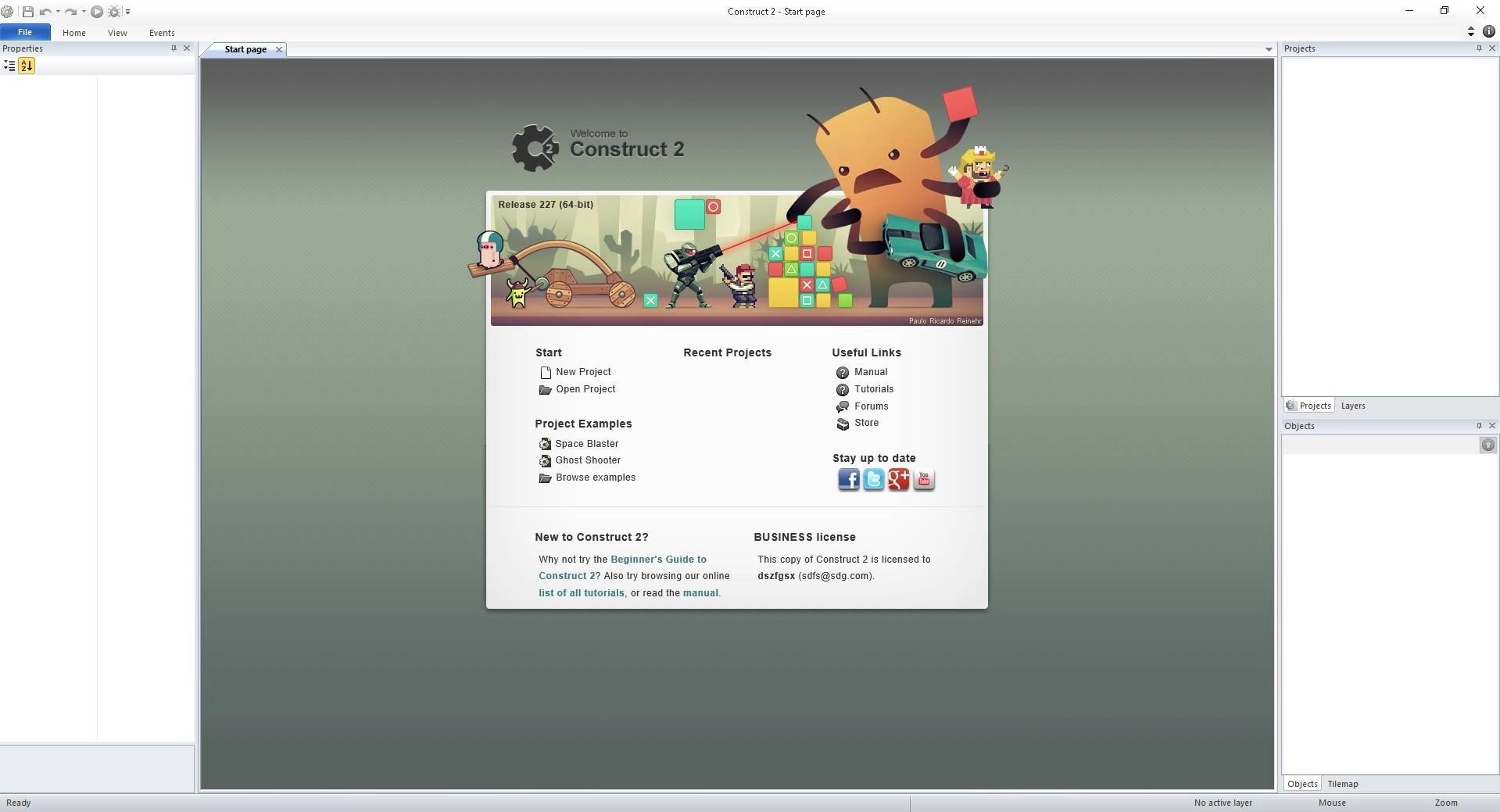Open the Forums useful link
Image resolution: width=1500 pixels, height=812 pixels.
pyautogui.click(x=872, y=406)
